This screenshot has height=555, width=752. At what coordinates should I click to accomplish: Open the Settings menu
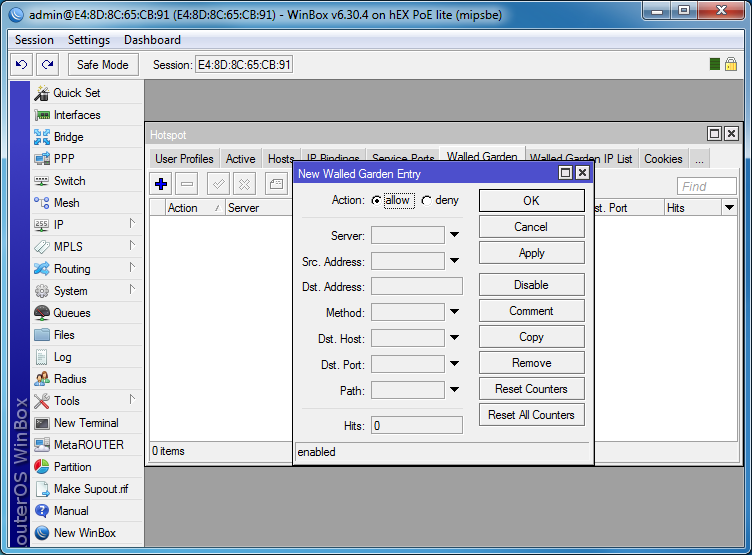[89, 40]
